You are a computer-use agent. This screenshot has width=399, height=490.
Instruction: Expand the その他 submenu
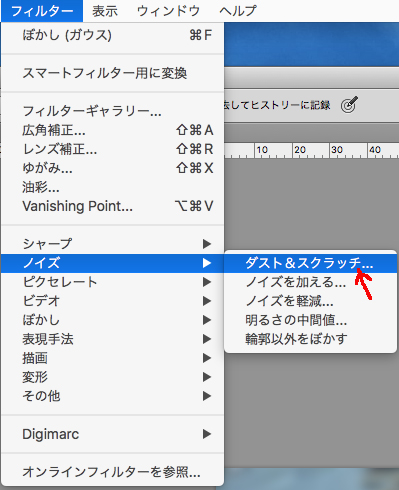[x=112, y=396]
